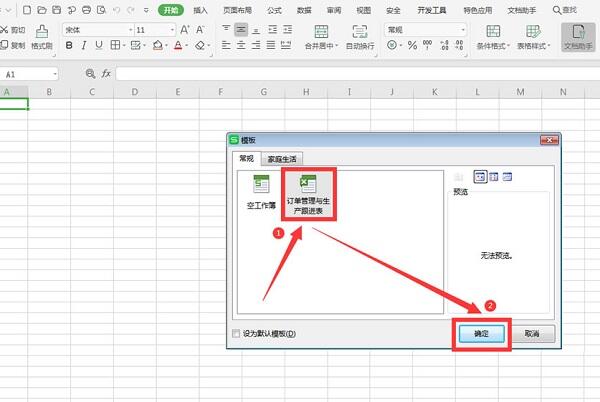
Task: Click the Redo arrow icon
Action: click(130, 10)
